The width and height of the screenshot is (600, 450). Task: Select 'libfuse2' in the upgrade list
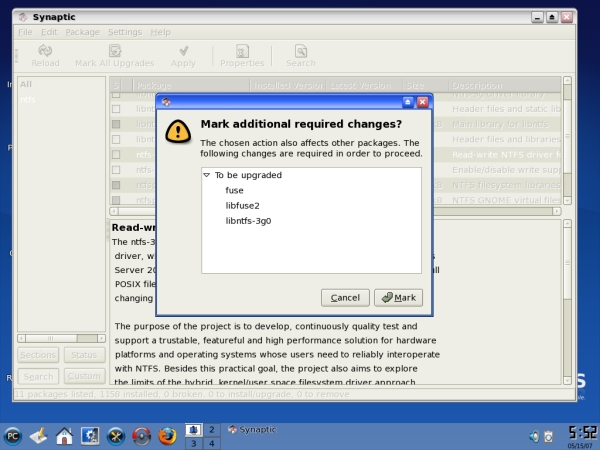pyautogui.click(x=242, y=205)
